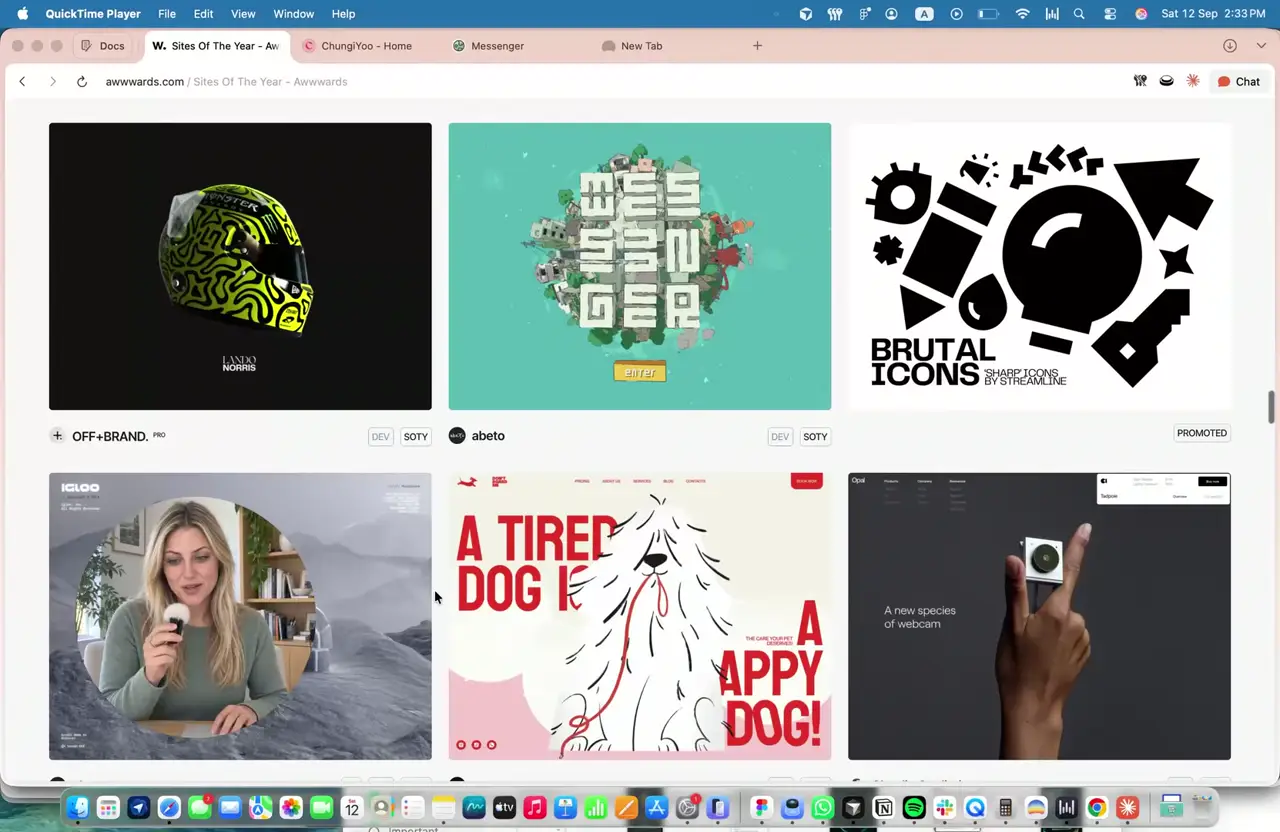Open Google Chrome from the Dock

tap(1097, 807)
